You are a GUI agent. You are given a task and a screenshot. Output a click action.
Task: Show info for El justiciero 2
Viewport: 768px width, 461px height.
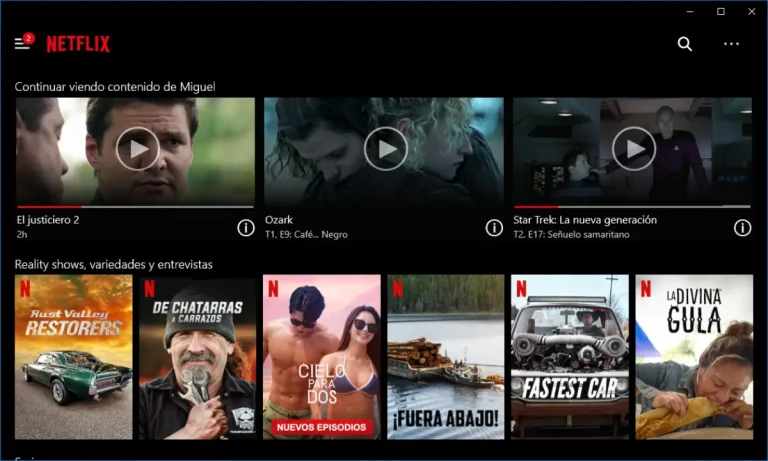tap(246, 227)
